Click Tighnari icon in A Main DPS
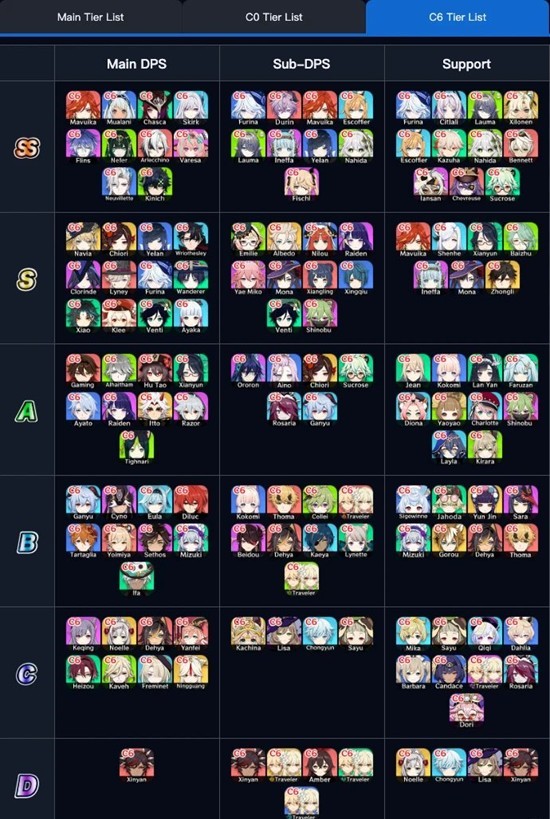The width and height of the screenshot is (550, 819). 136,448
